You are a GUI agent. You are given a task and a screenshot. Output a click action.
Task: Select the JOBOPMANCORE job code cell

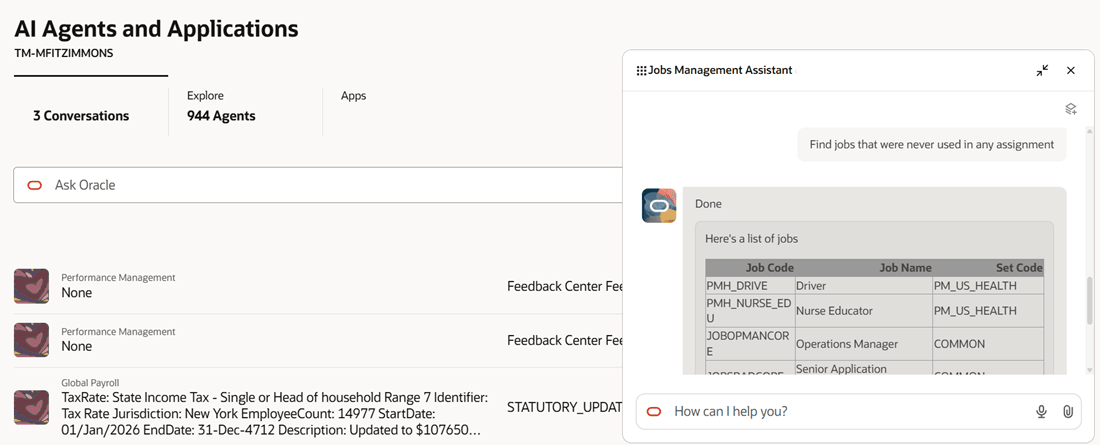pyautogui.click(x=750, y=344)
